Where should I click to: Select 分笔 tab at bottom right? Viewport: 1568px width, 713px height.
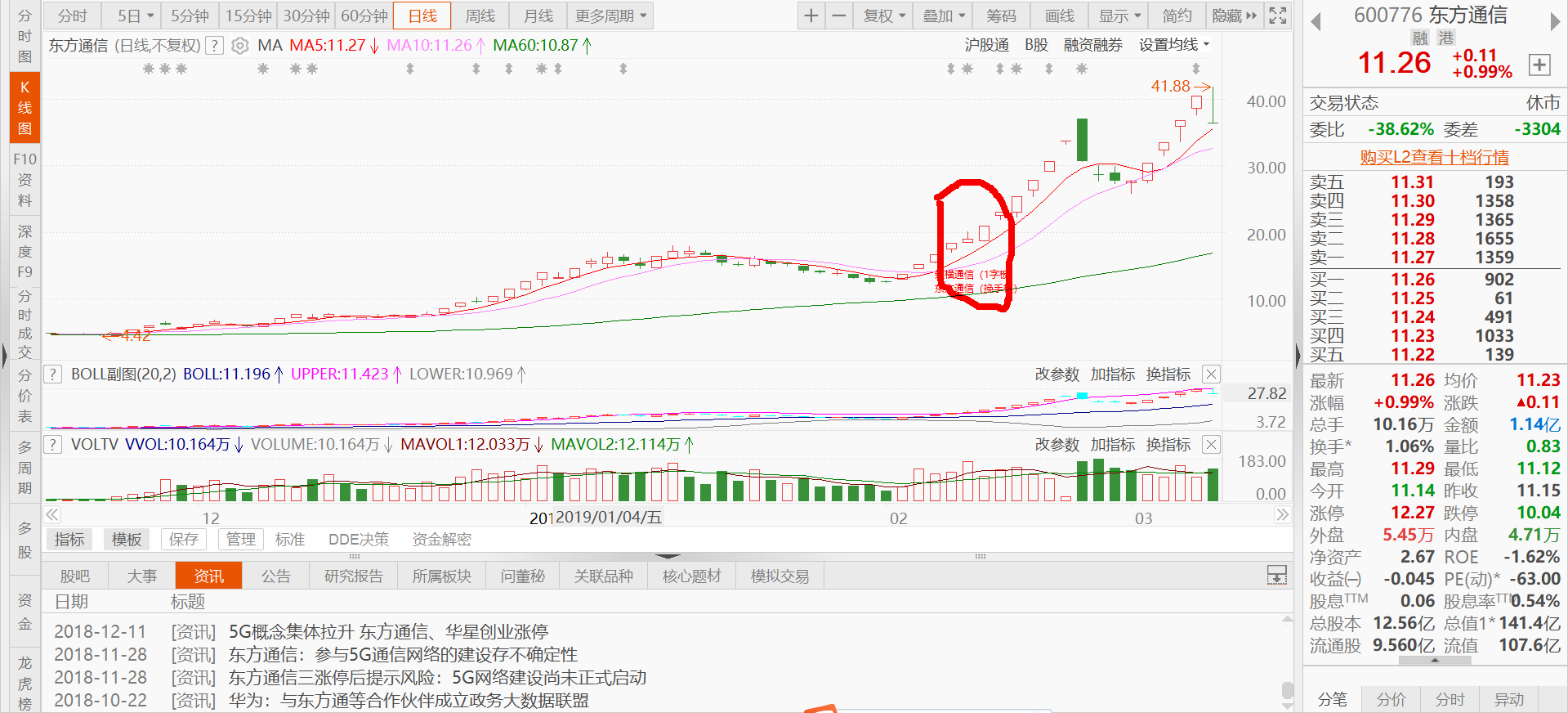click(1333, 699)
